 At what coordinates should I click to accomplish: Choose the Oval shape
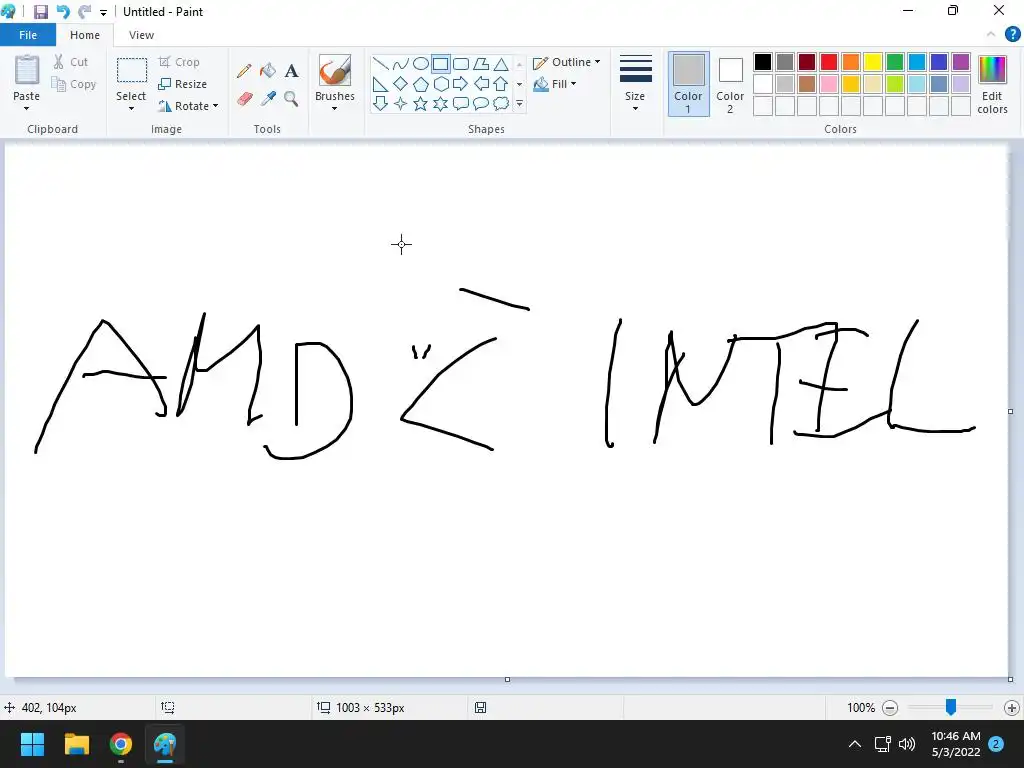pyautogui.click(x=421, y=64)
